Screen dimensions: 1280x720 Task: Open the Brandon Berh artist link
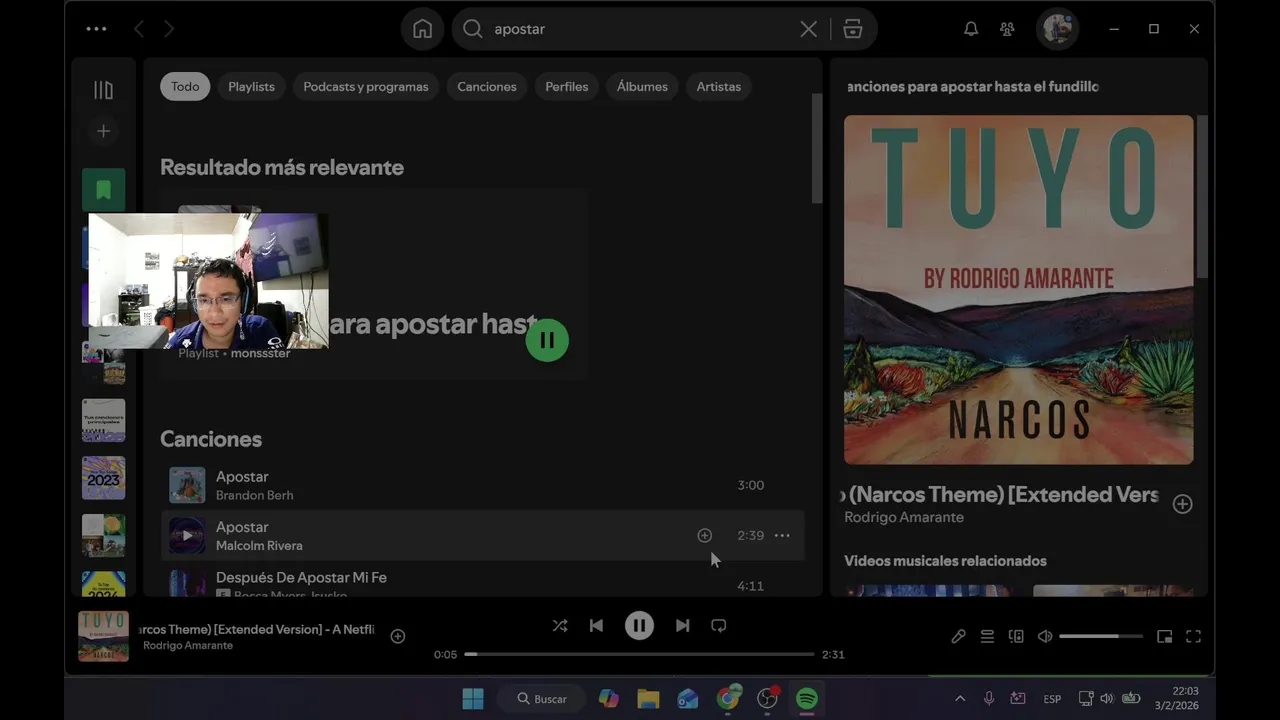(x=254, y=495)
